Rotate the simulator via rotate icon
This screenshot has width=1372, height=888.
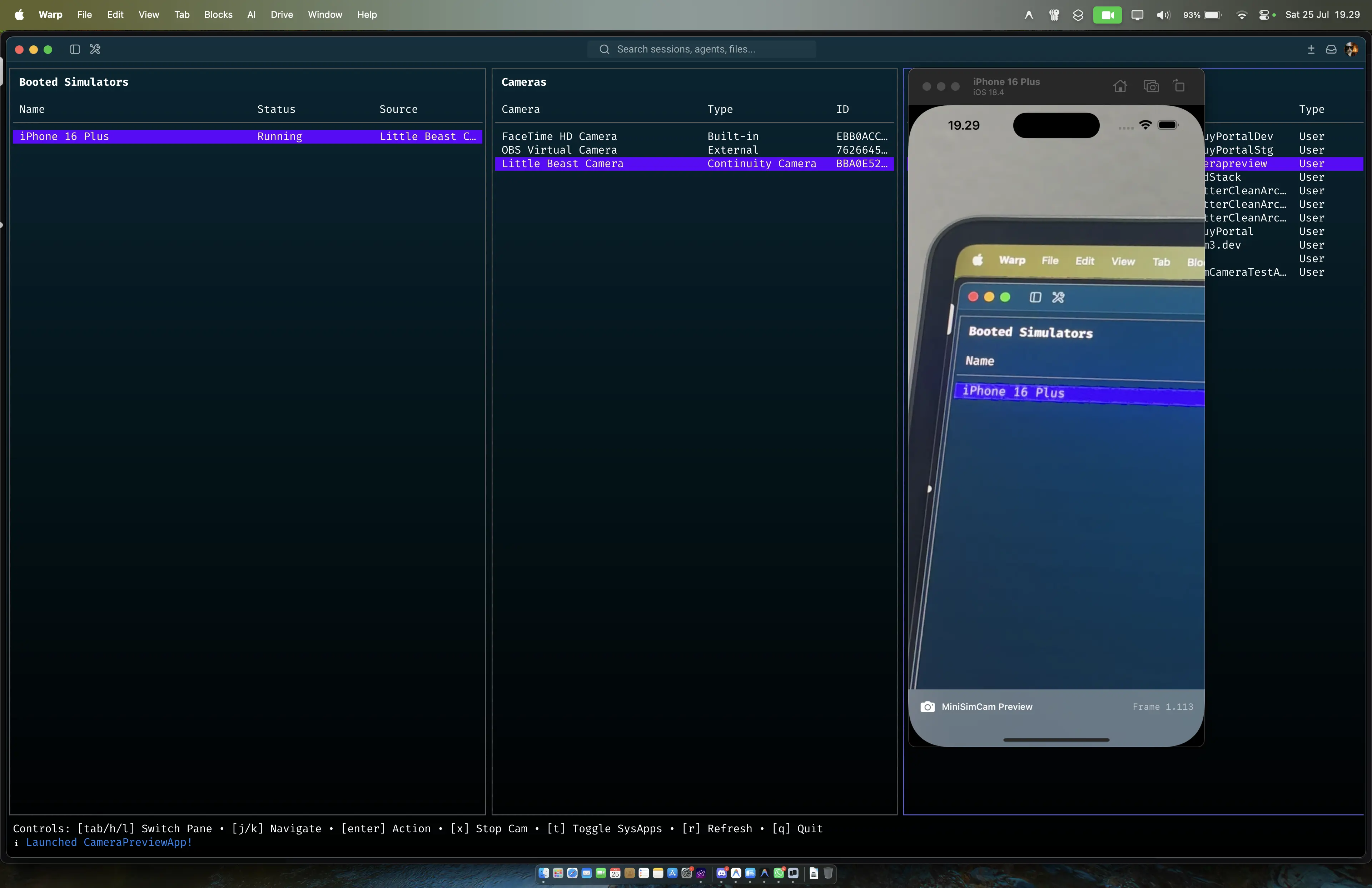(x=1179, y=86)
